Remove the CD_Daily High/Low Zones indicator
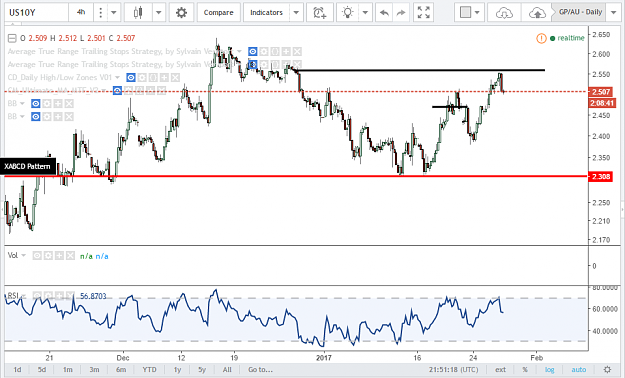This screenshot has width=625, height=378. 175,77
